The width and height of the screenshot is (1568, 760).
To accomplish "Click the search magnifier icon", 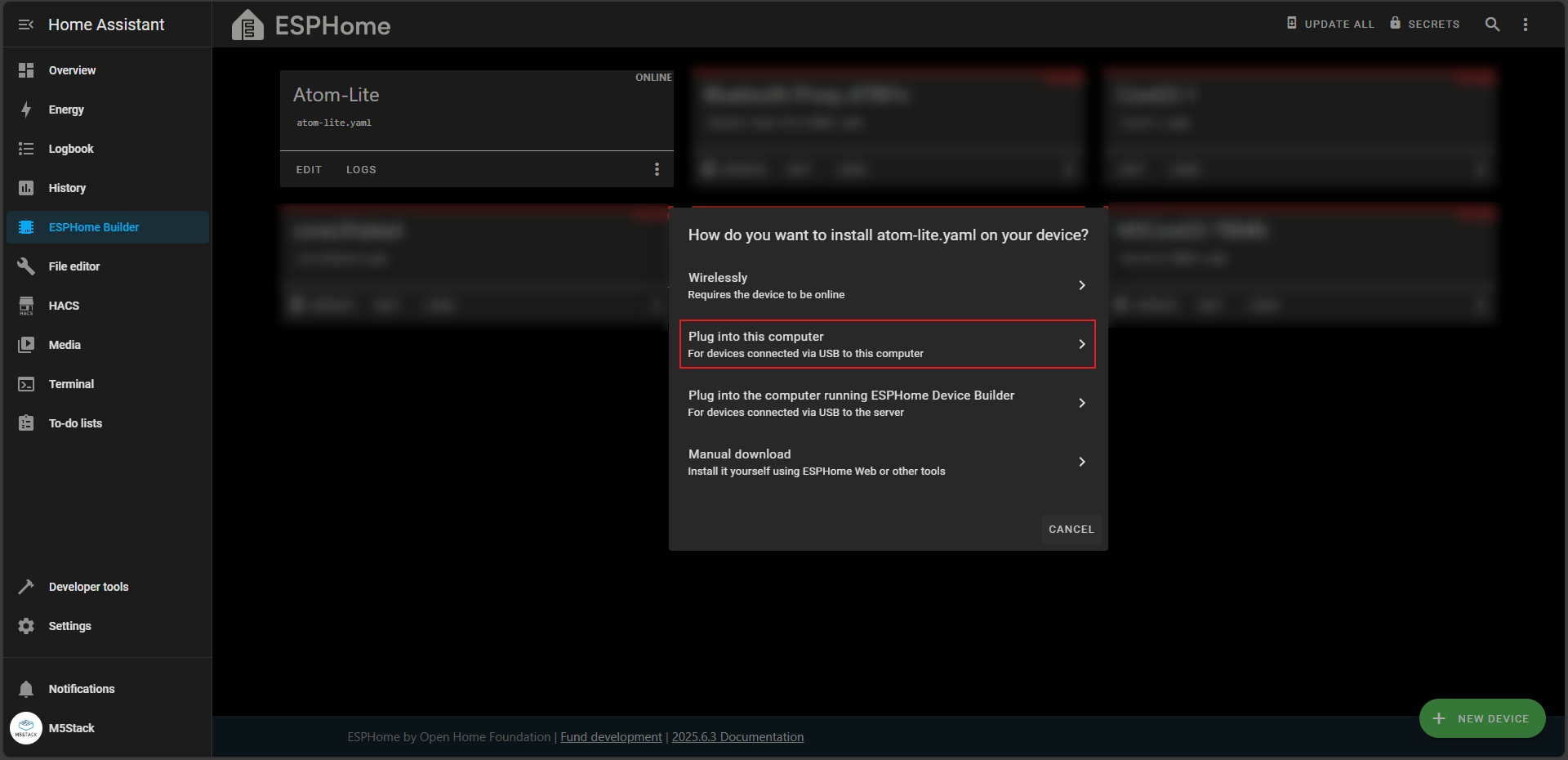I will click(1492, 25).
